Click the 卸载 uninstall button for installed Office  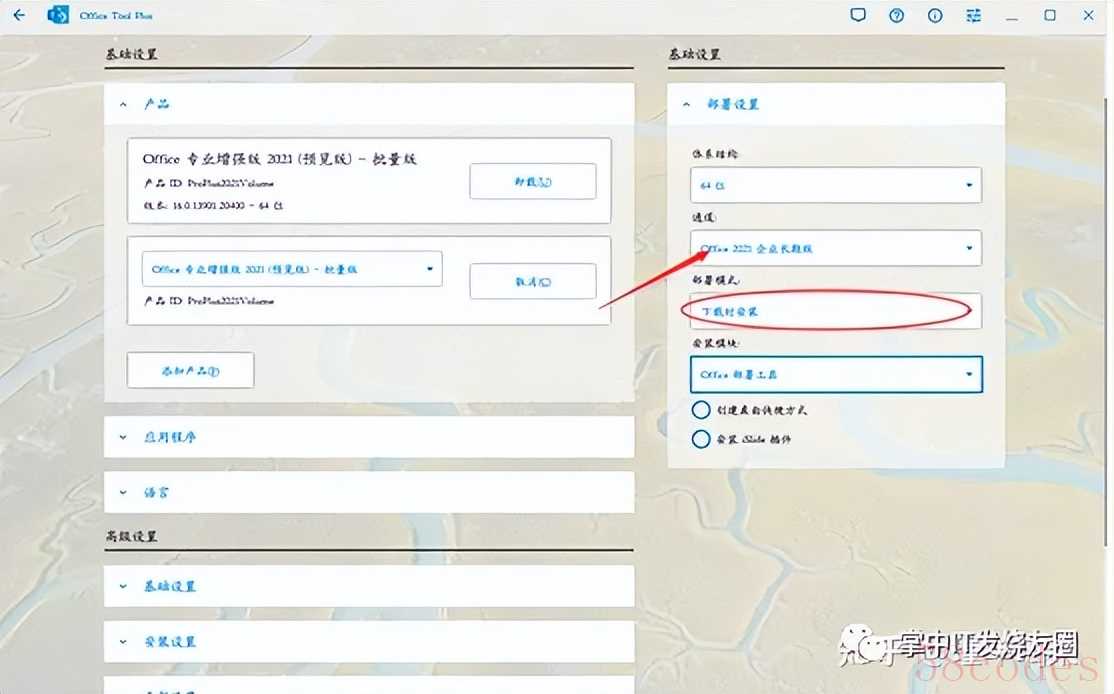coord(532,182)
